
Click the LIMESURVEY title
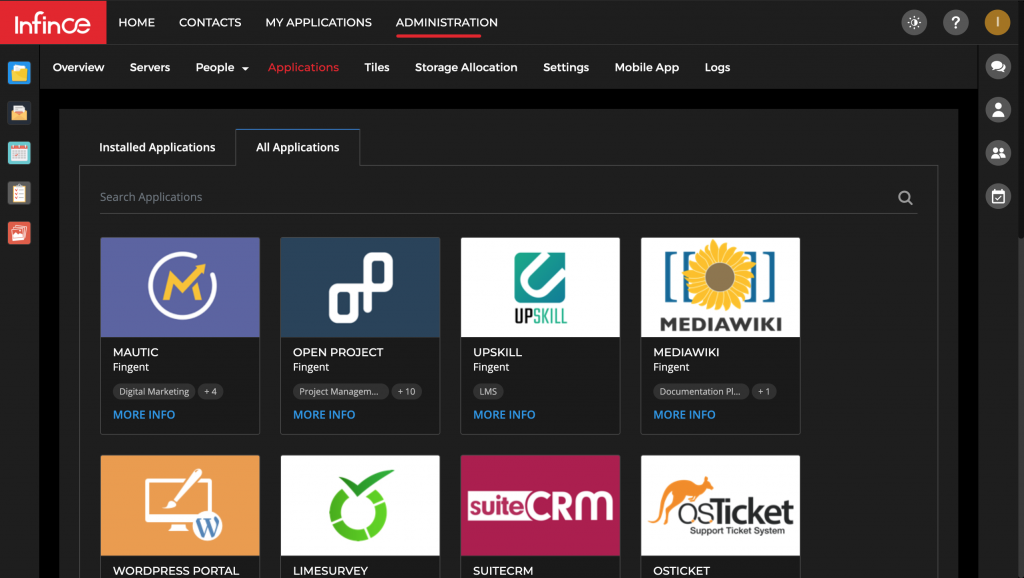[330, 570]
